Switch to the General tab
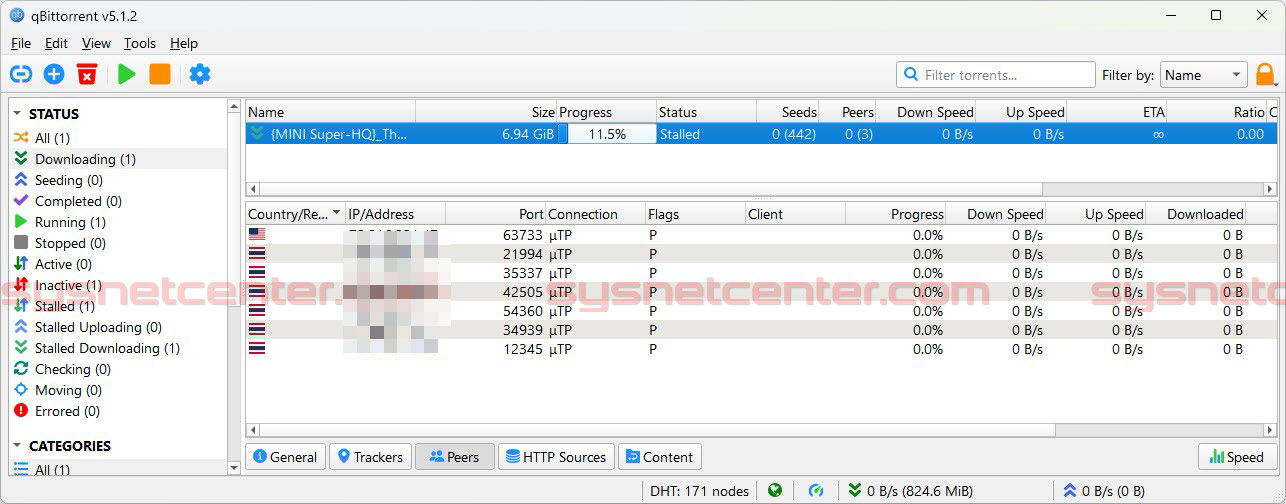The image size is (1286, 504). (x=285, y=457)
